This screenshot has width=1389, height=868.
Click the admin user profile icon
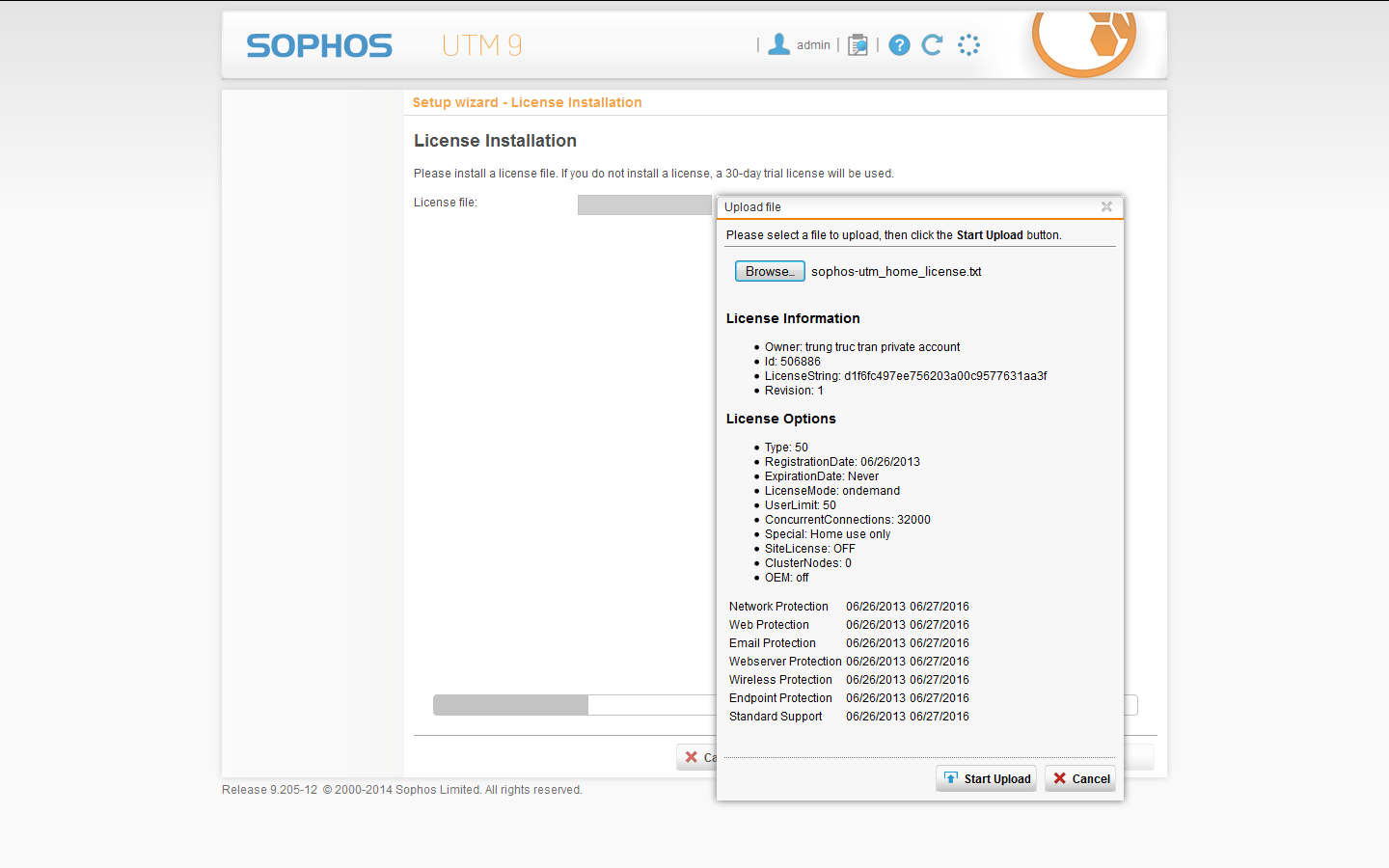pyautogui.click(x=778, y=44)
